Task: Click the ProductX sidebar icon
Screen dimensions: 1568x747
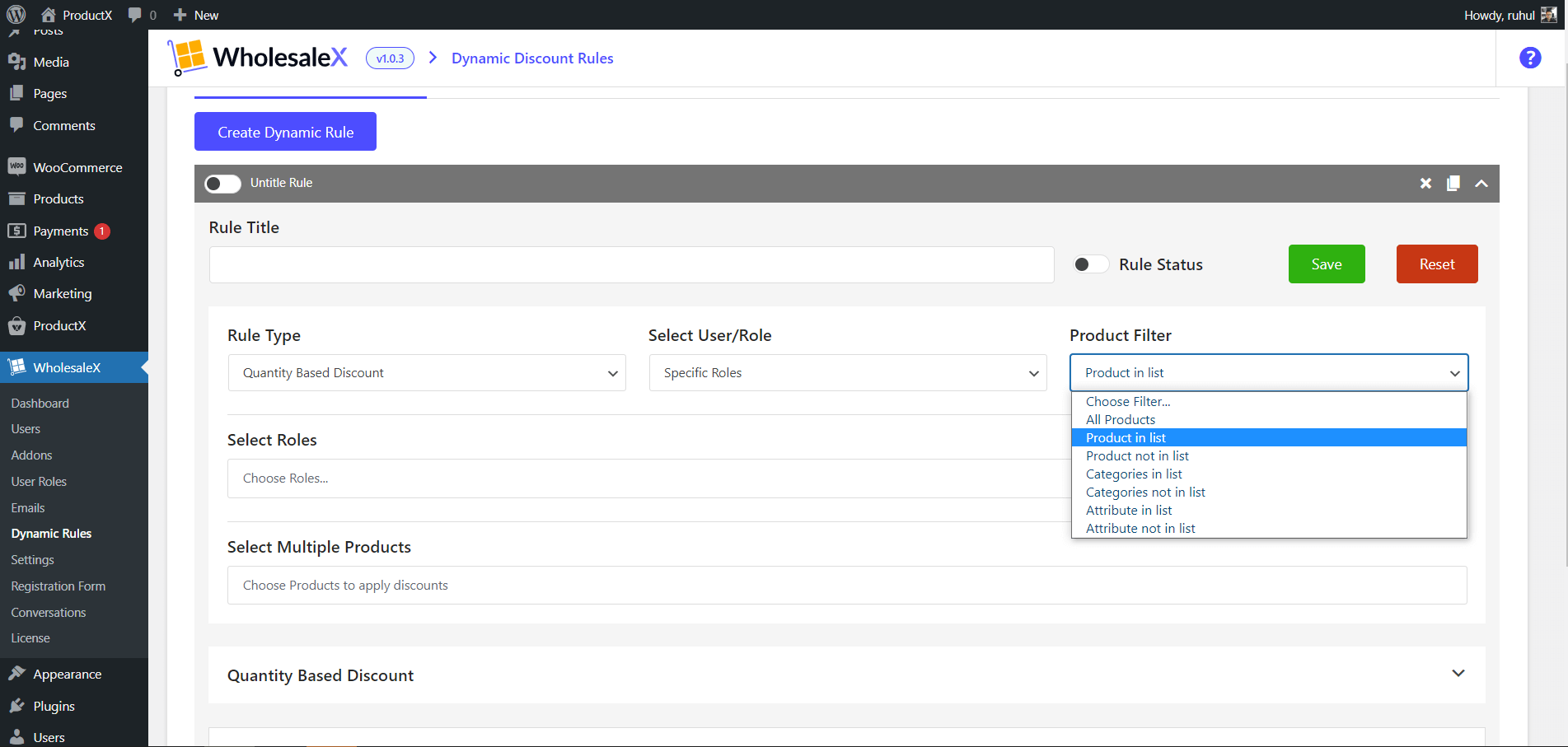Action: click(16, 325)
